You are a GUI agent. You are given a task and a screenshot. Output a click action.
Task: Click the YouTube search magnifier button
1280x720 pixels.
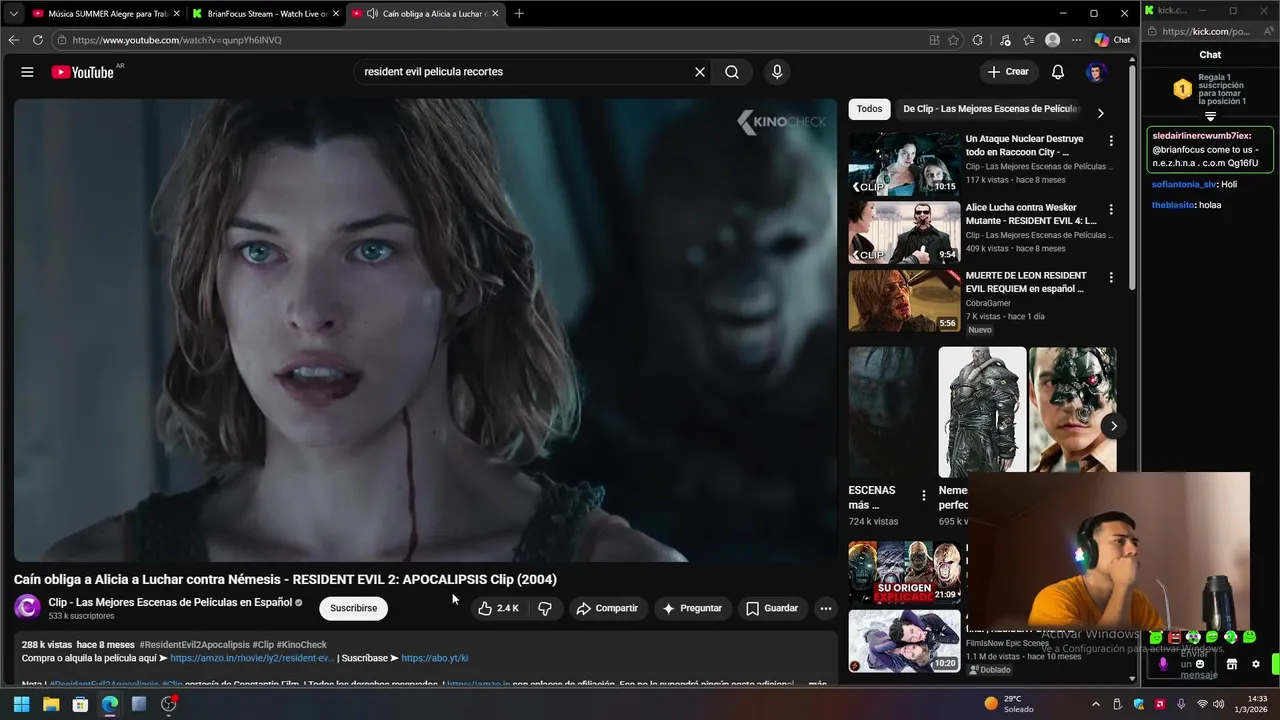pos(732,72)
